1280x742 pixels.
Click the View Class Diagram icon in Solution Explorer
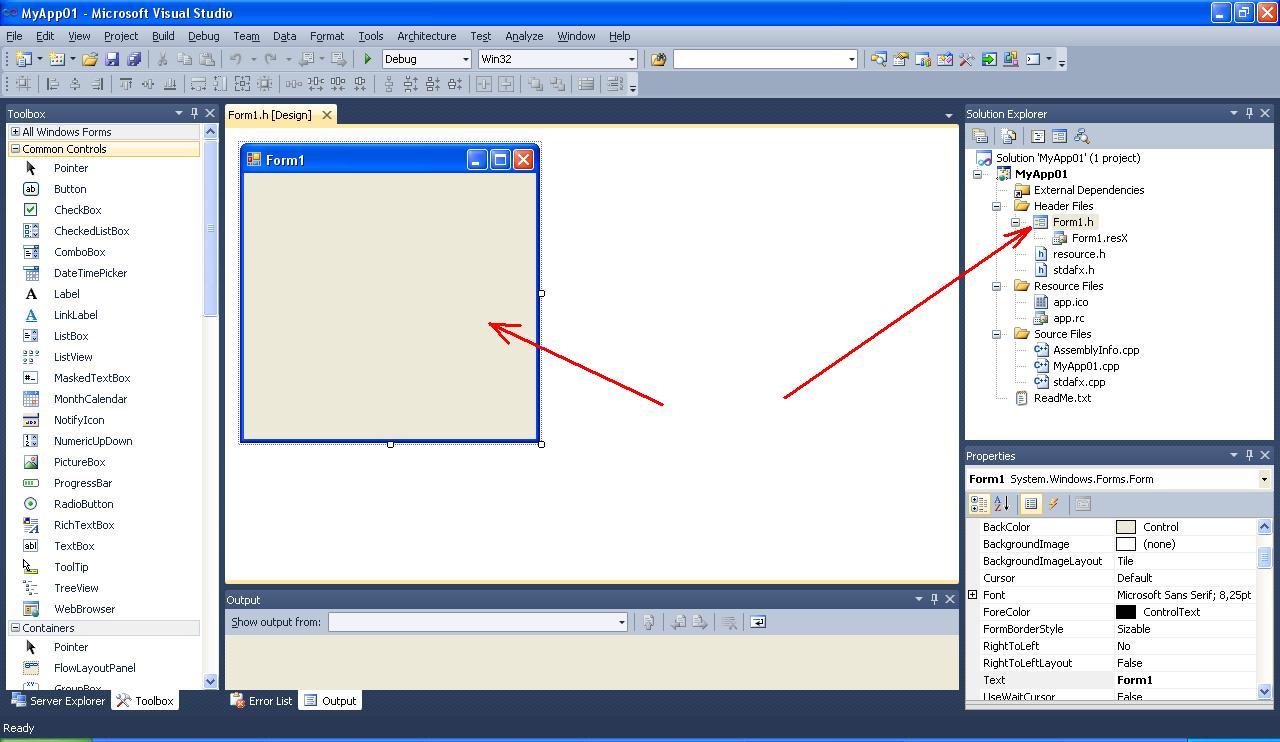click(1081, 136)
